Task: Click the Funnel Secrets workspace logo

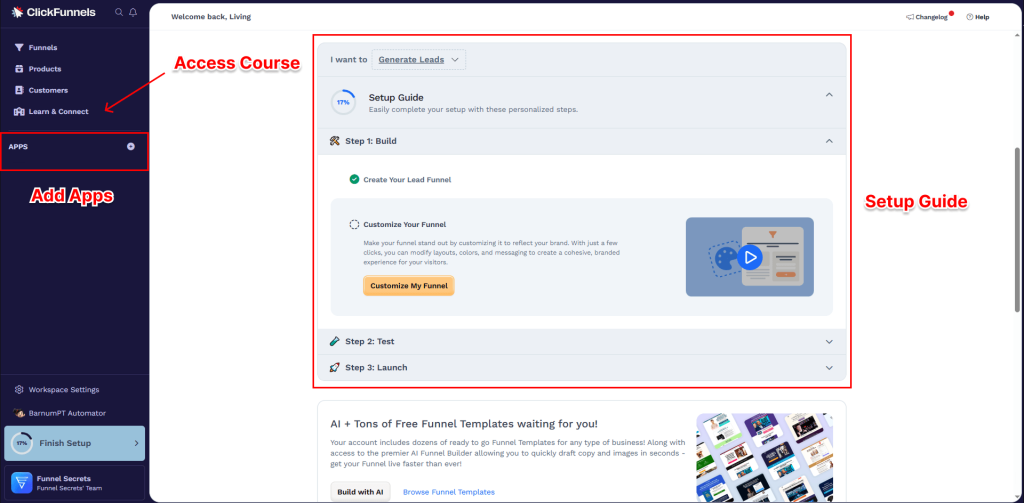Action: 22,483
